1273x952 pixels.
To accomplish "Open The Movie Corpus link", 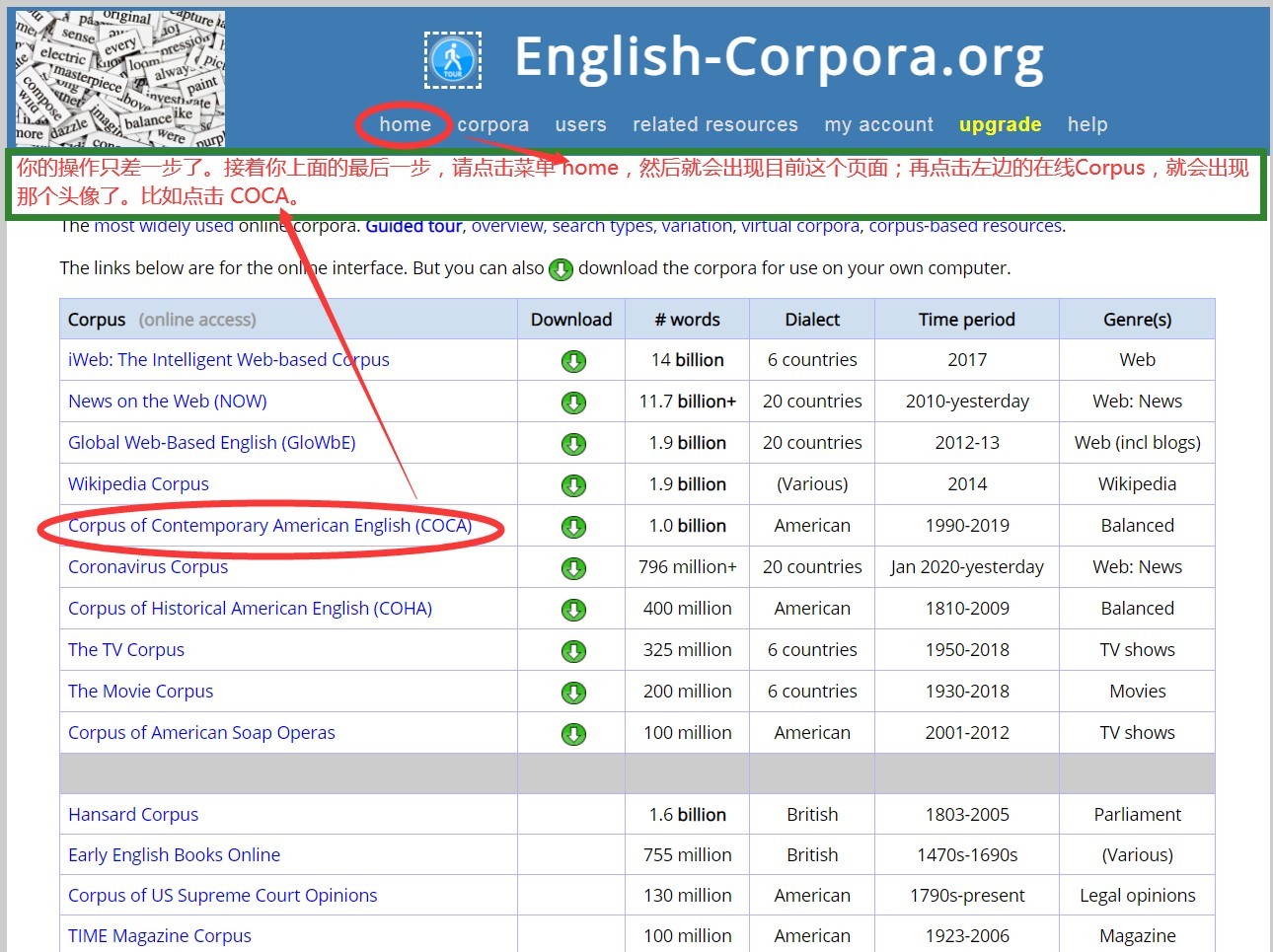I will coord(141,692).
